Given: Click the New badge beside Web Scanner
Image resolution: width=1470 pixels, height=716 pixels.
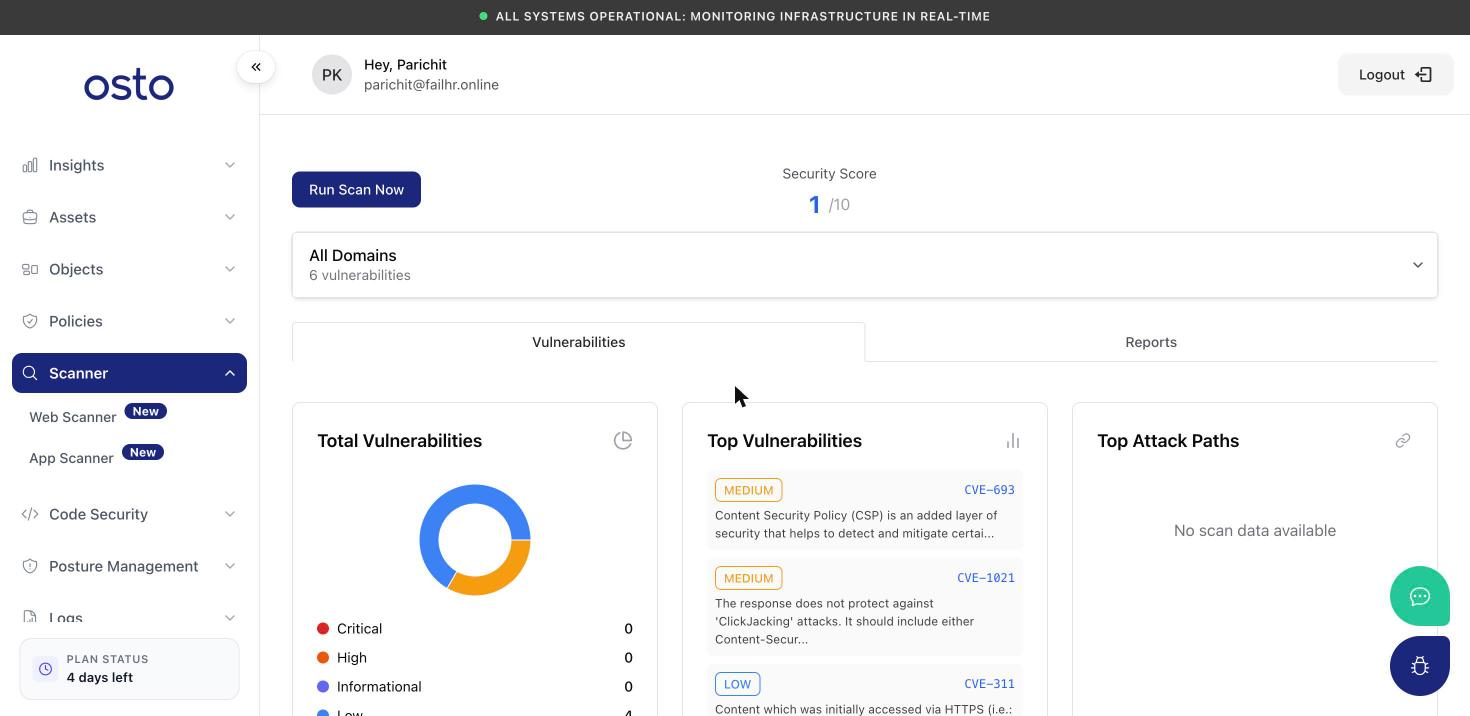Looking at the screenshot, I should 146,411.
